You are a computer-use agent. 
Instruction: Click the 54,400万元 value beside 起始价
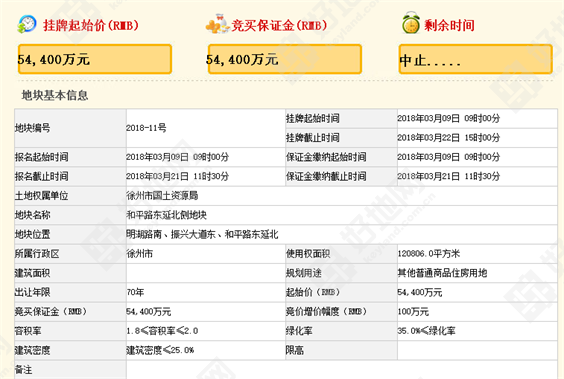pyautogui.click(x=420, y=293)
